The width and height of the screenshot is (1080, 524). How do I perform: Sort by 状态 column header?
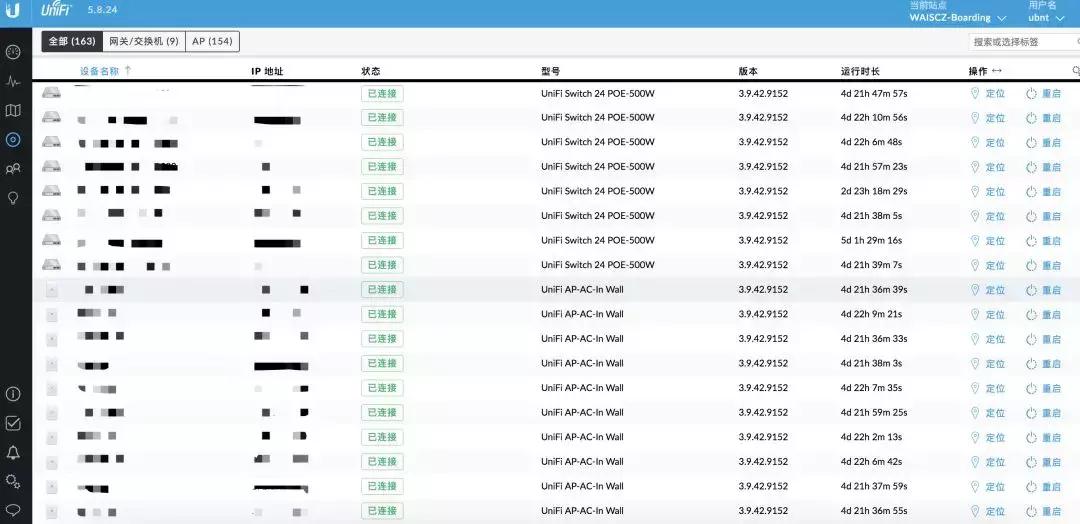(x=371, y=71)
